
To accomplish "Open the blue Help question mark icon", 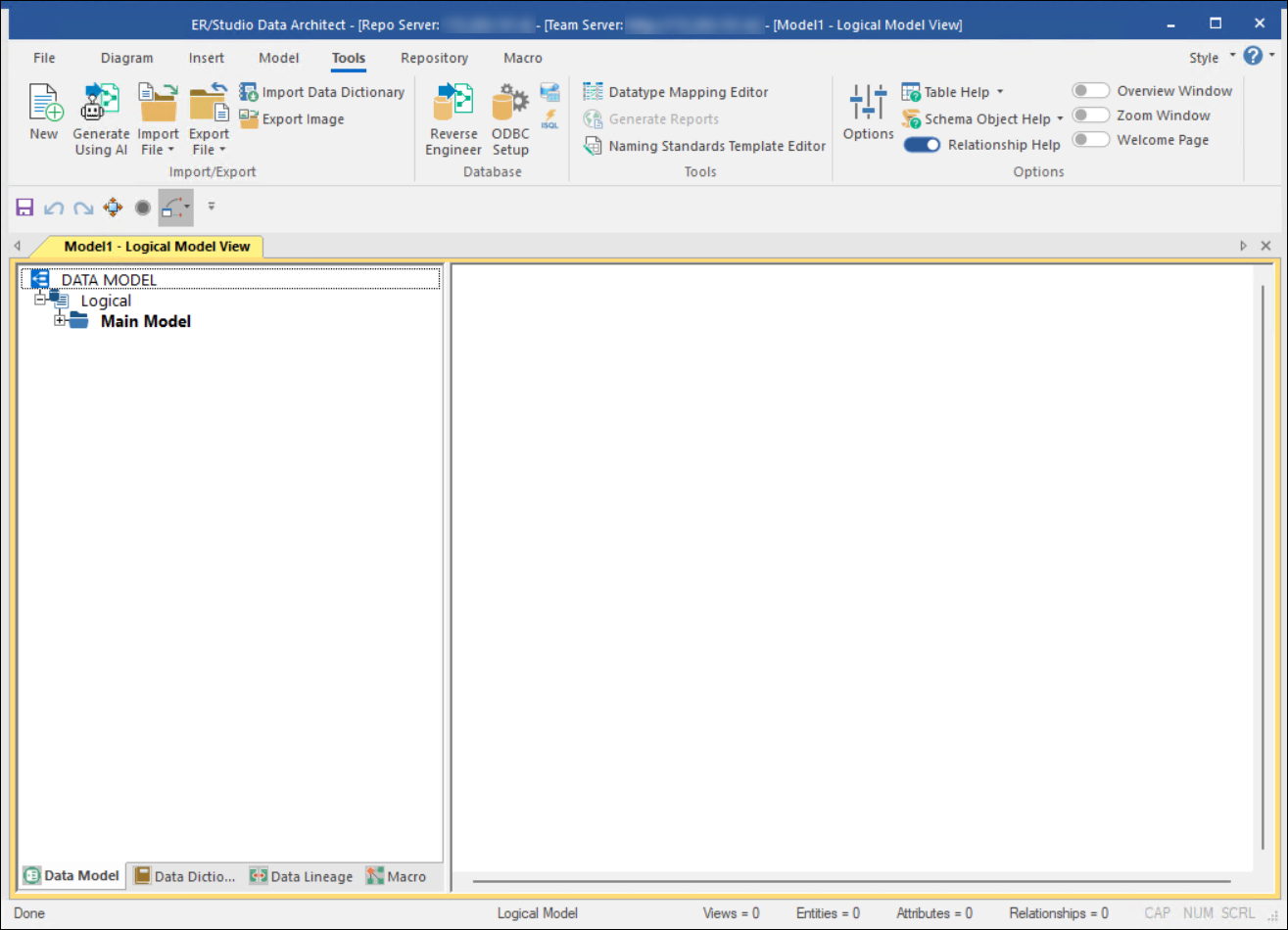I will (1253, 56).
